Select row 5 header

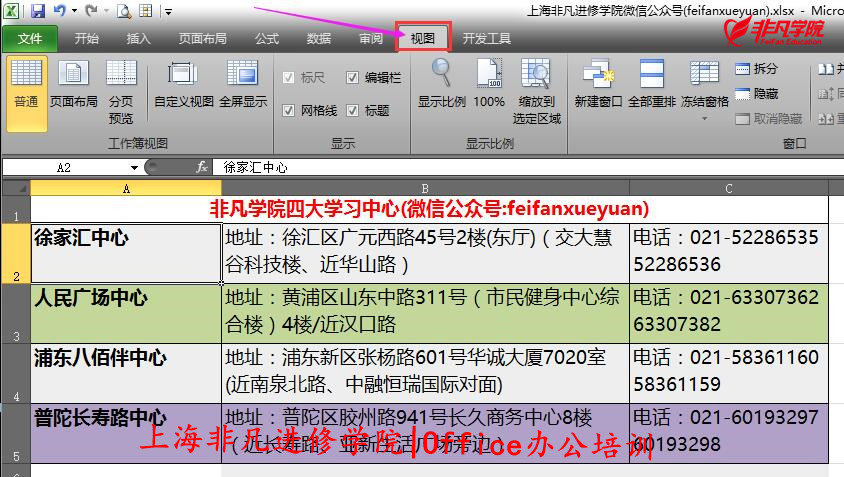[16, 433]
